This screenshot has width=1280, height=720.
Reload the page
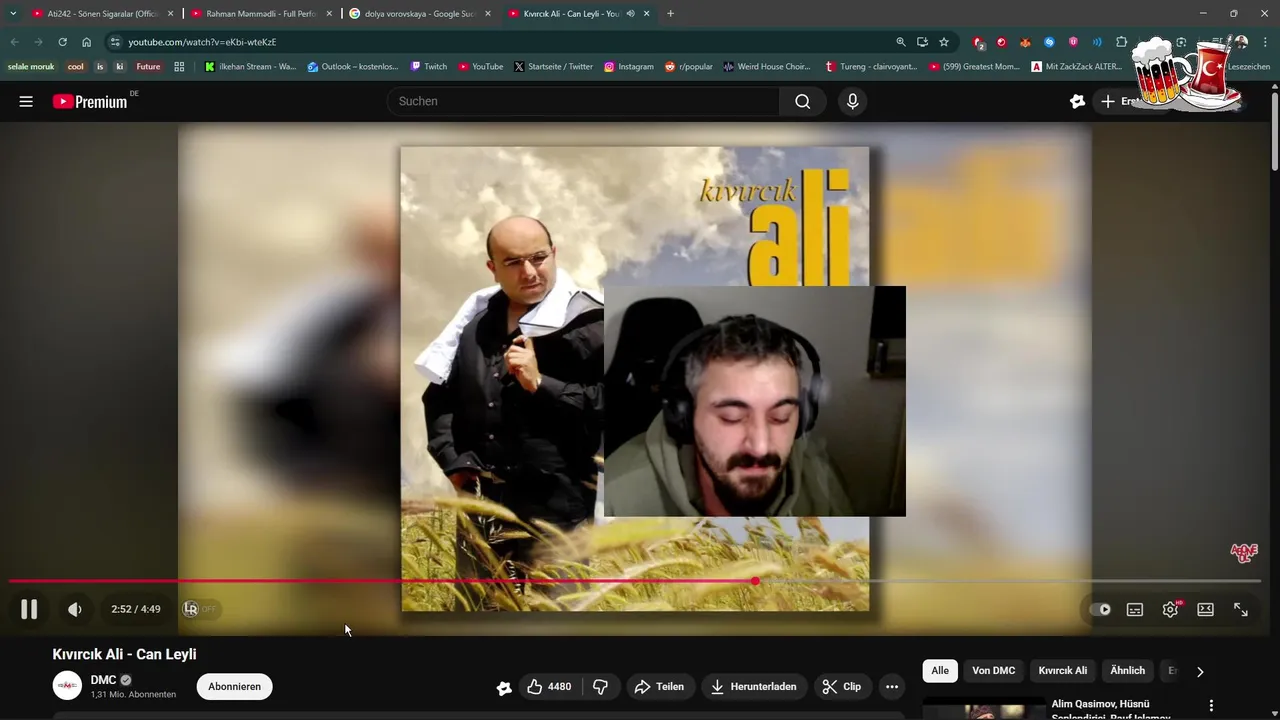pyautogui.click(x=62, y=42)
